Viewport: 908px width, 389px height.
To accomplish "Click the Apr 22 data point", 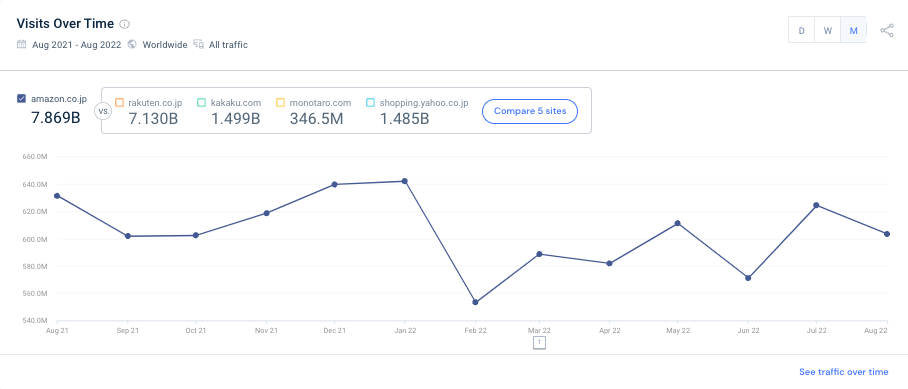I will point(609,263).
